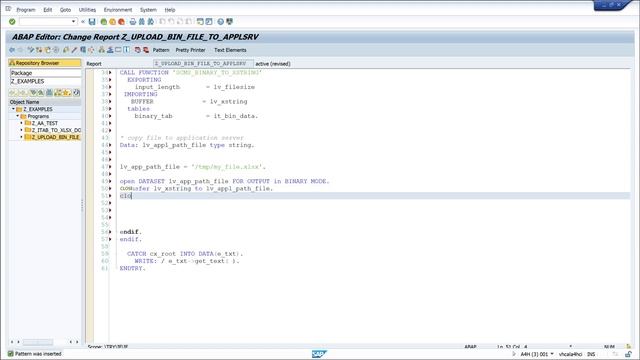Click the Pretty Printer button
Image resolution: width=640 pixels, height=360 pixels.
[x=190, y=50]
